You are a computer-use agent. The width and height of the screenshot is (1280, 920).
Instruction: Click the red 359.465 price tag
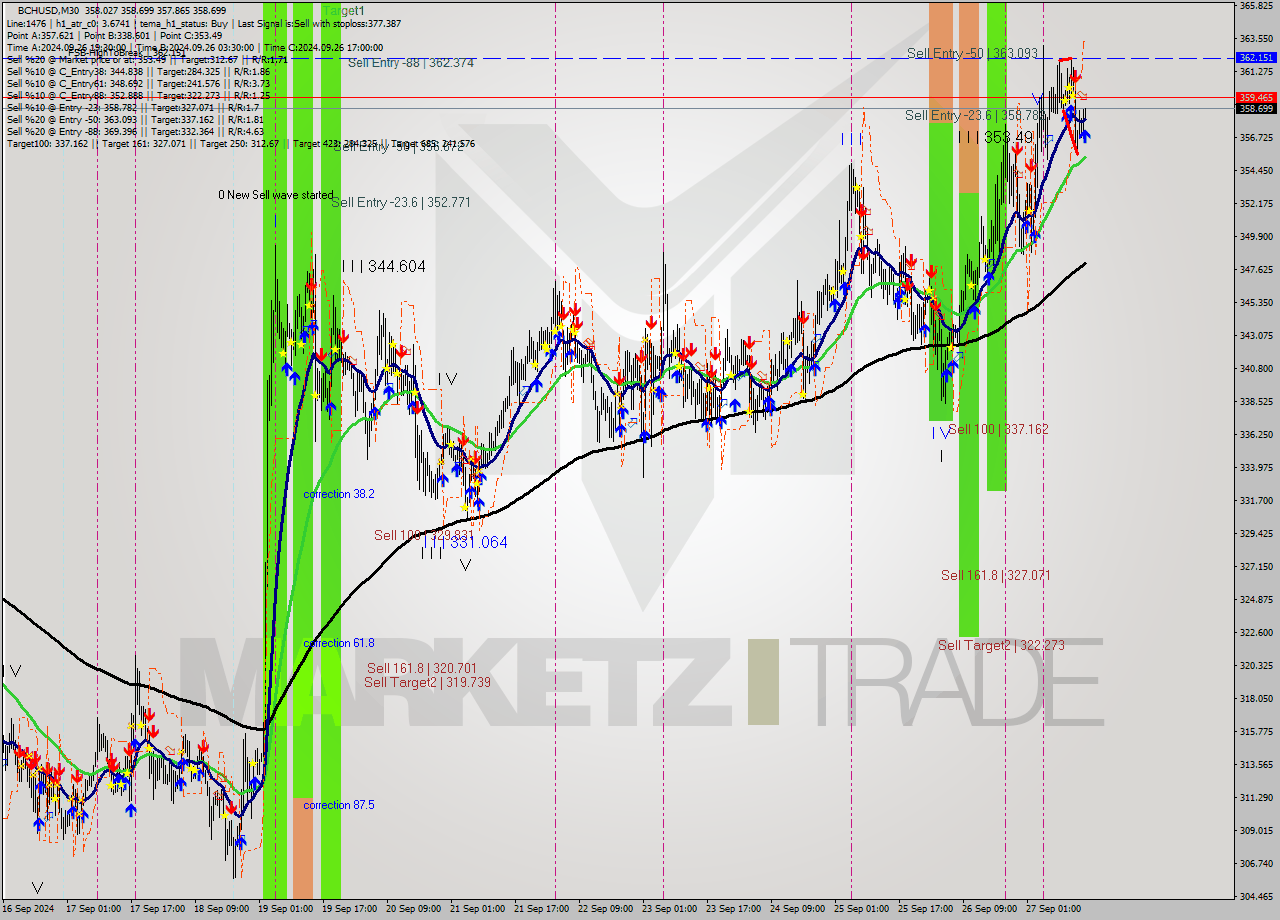point(1256,97)
